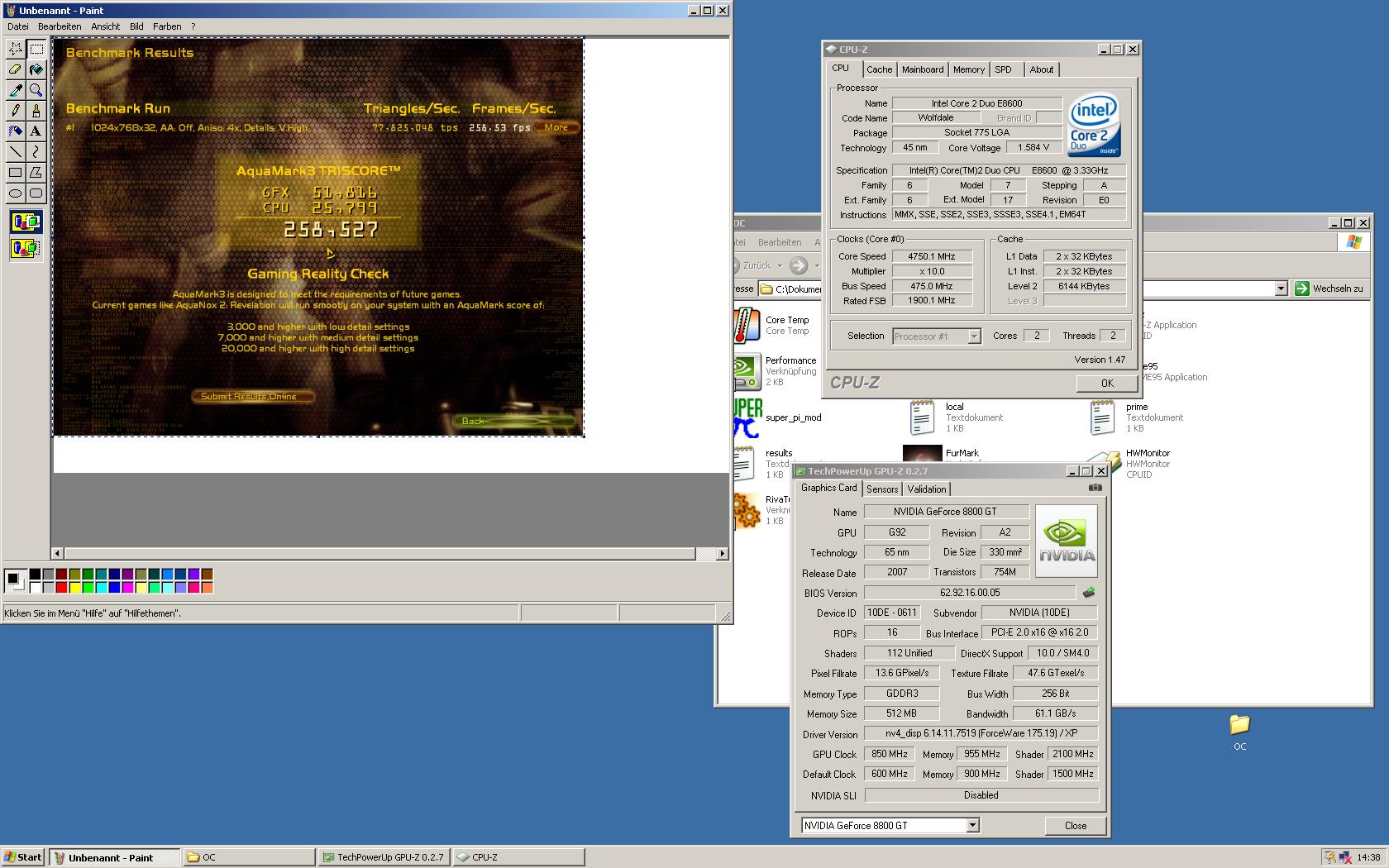Select the local text document icon
Image resolution: width=1389 pixels, height=868 pixels.
coord(922,417)
